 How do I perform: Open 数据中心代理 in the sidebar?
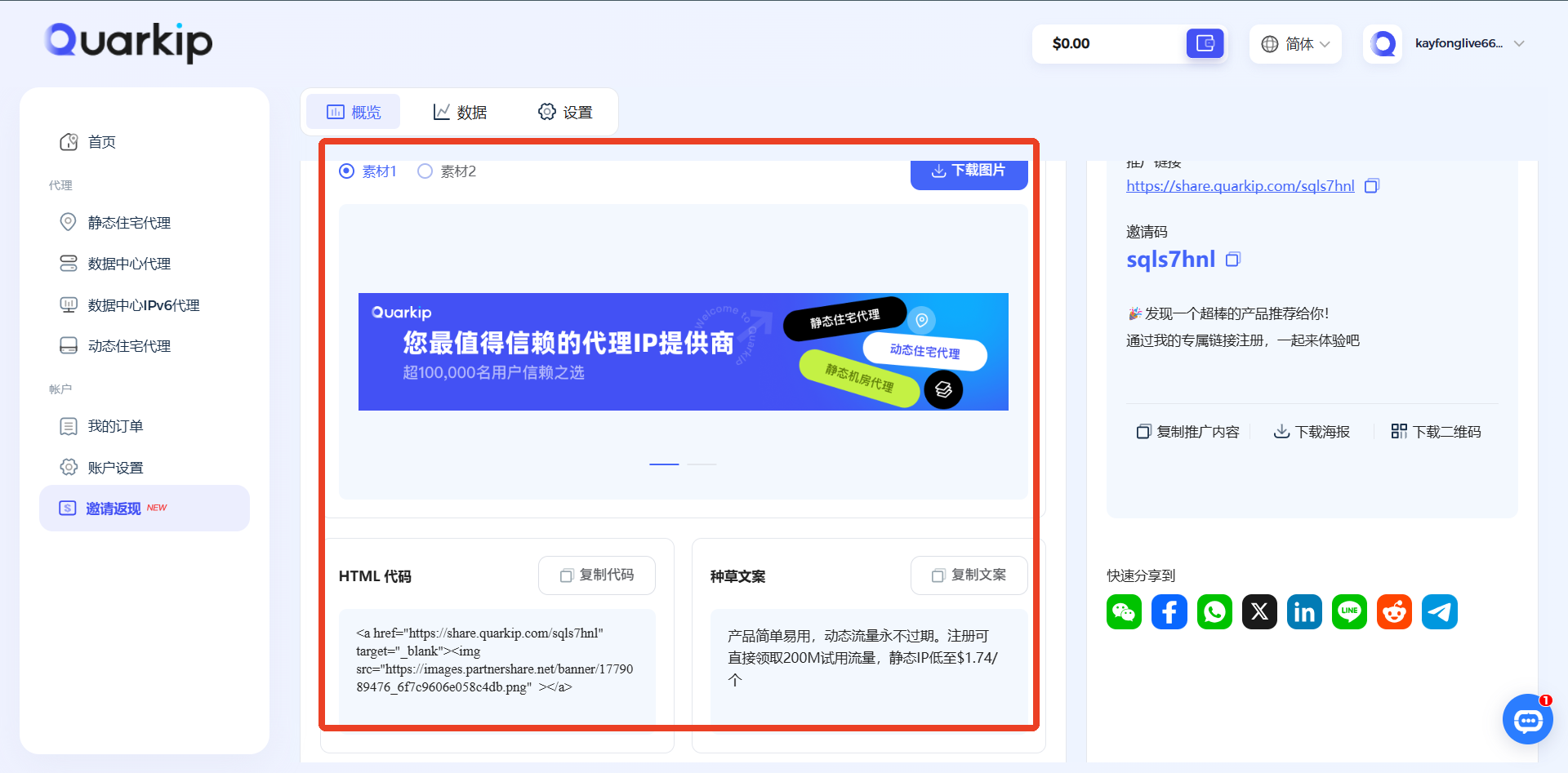[x=145, y=264]
